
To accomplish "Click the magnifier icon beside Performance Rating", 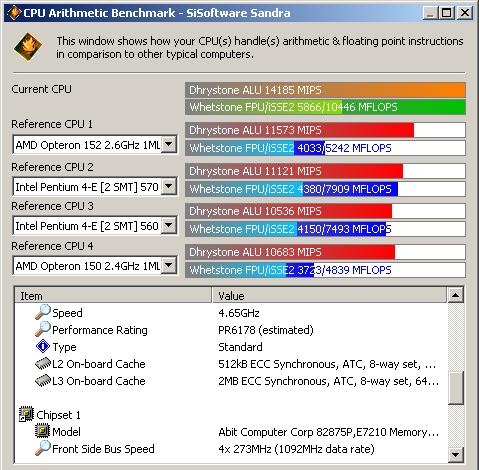I will coord(43,329).
